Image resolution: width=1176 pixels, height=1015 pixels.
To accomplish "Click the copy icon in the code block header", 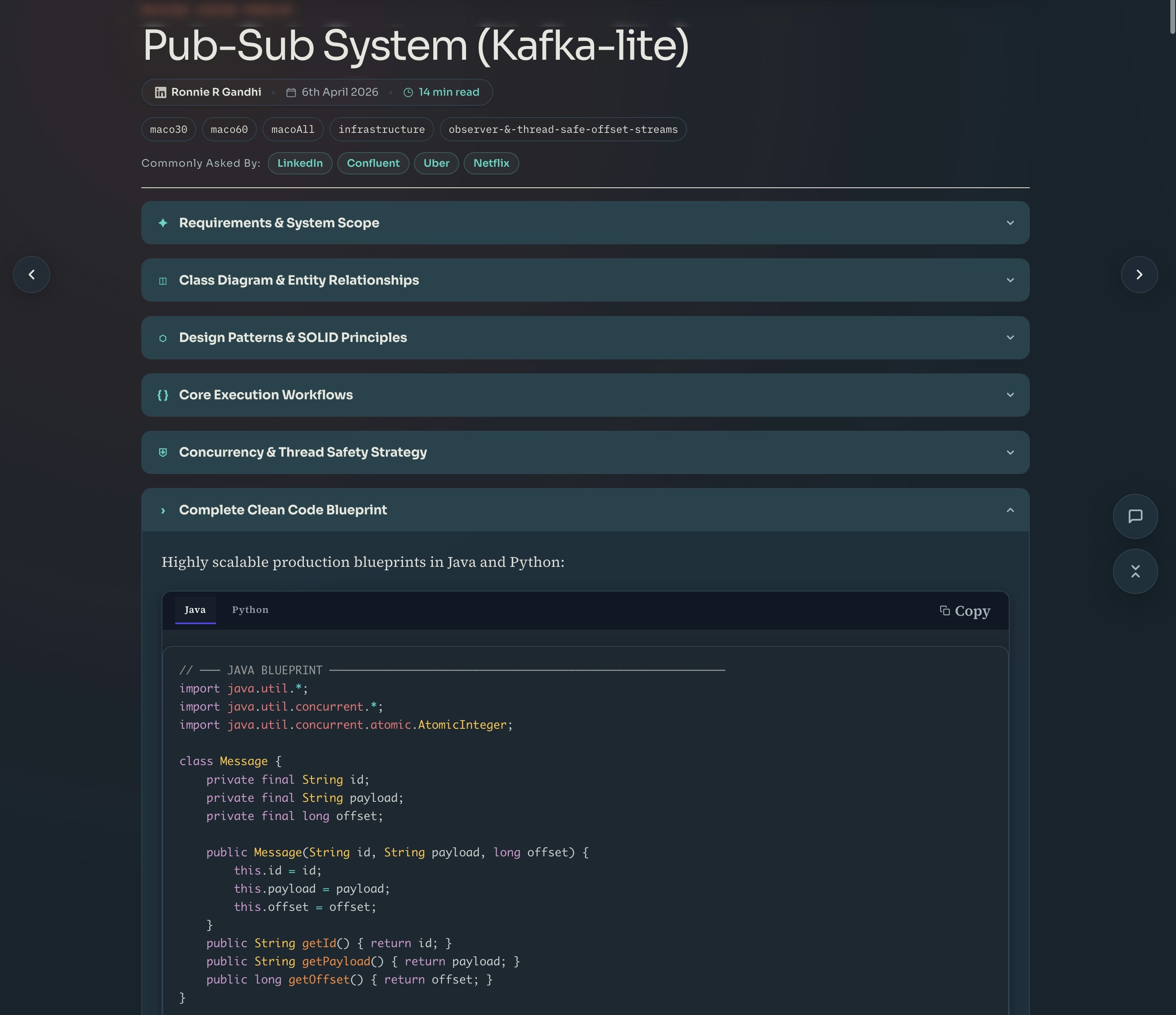I will tap(945, 610).
